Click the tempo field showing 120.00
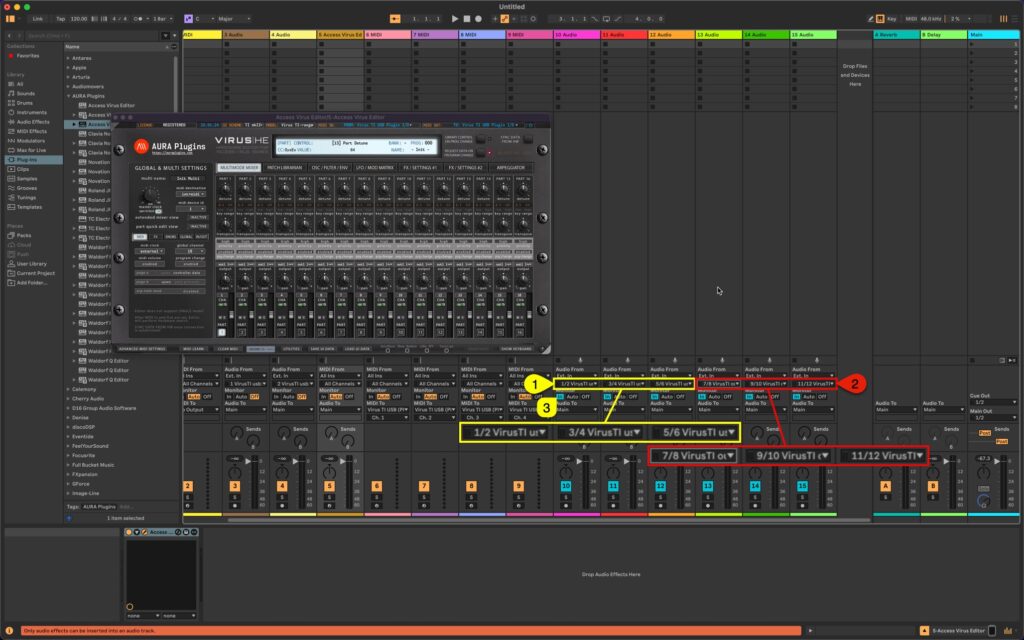Screen dimensions: 1024x640 (x=77, y=19)
